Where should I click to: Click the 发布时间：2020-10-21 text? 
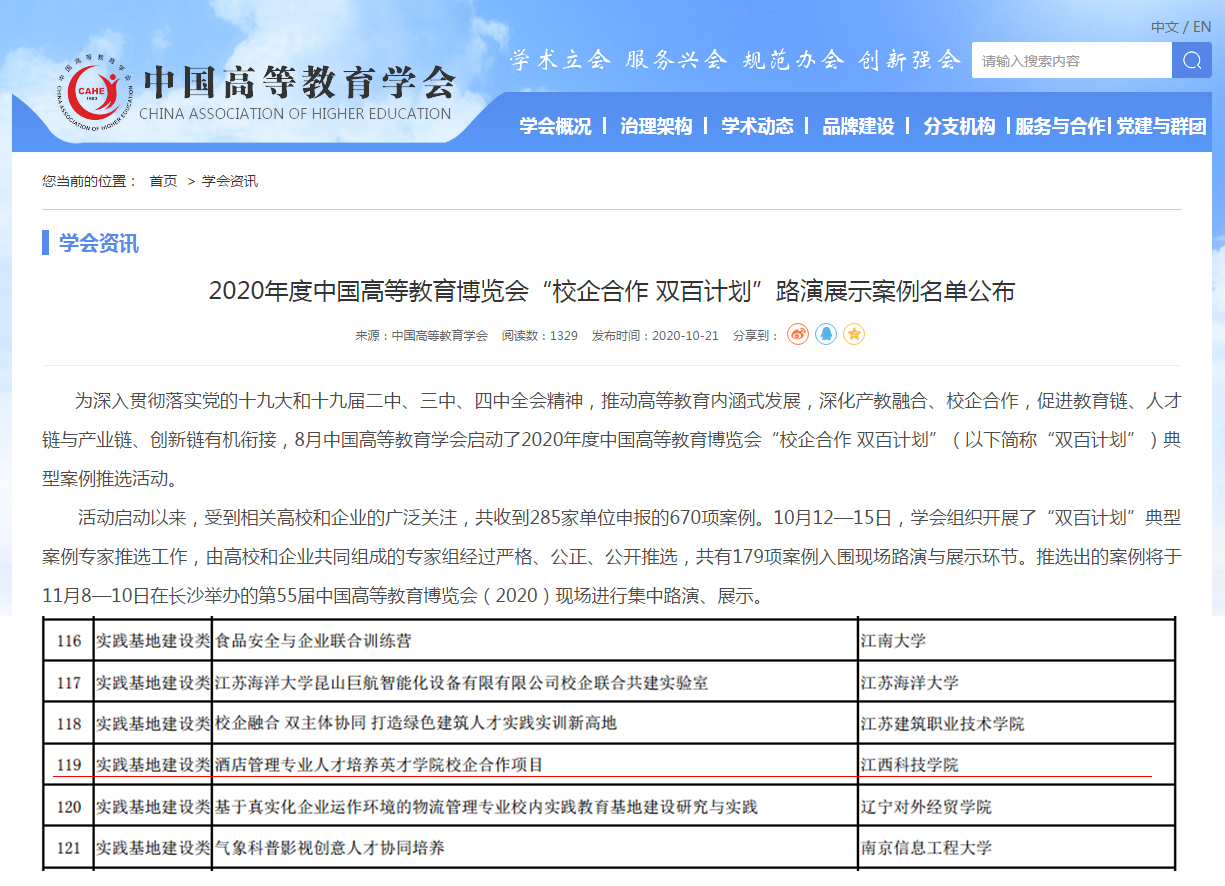coord(655,335)
